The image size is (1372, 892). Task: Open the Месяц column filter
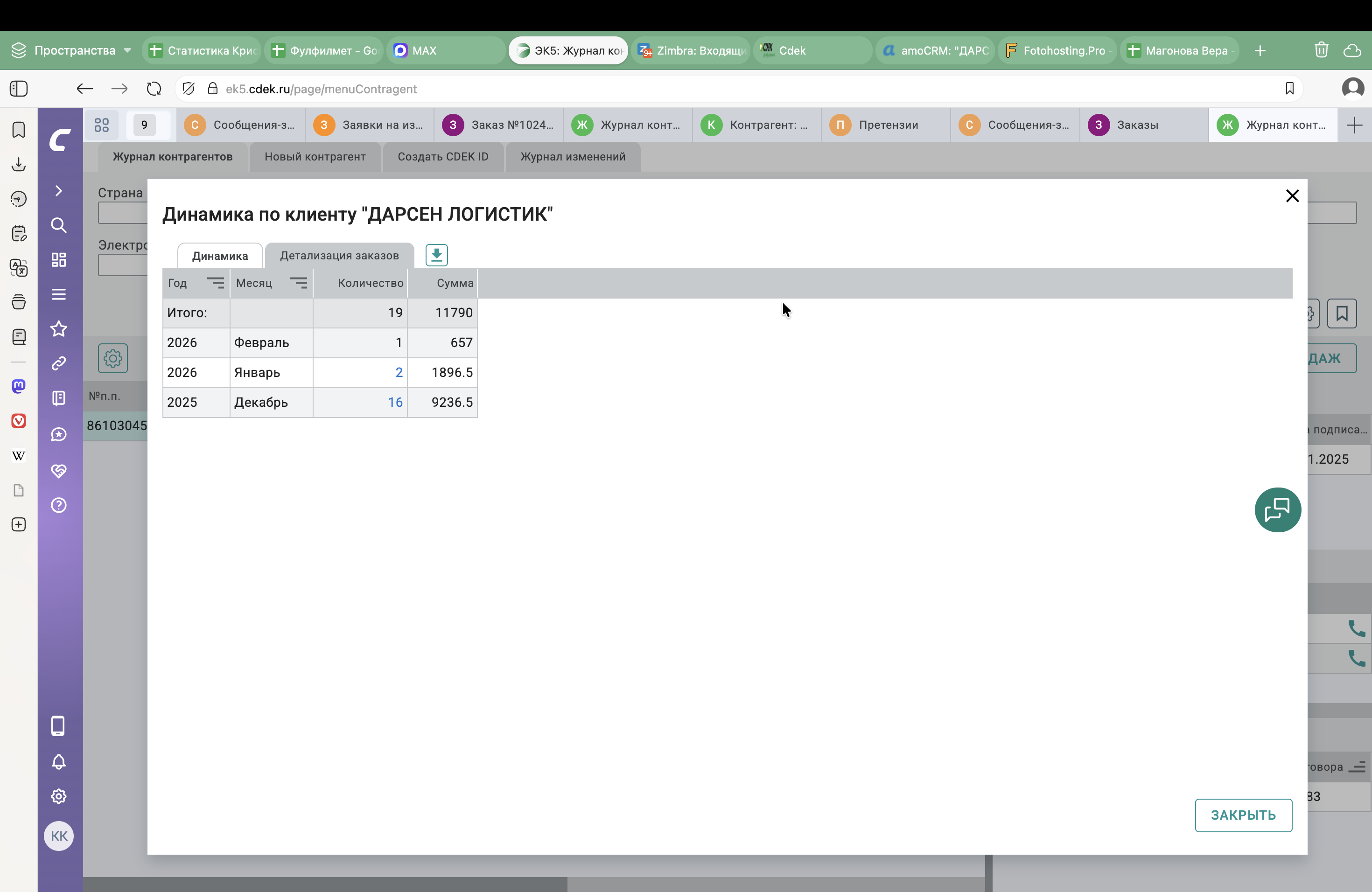[x=298, y=283]
